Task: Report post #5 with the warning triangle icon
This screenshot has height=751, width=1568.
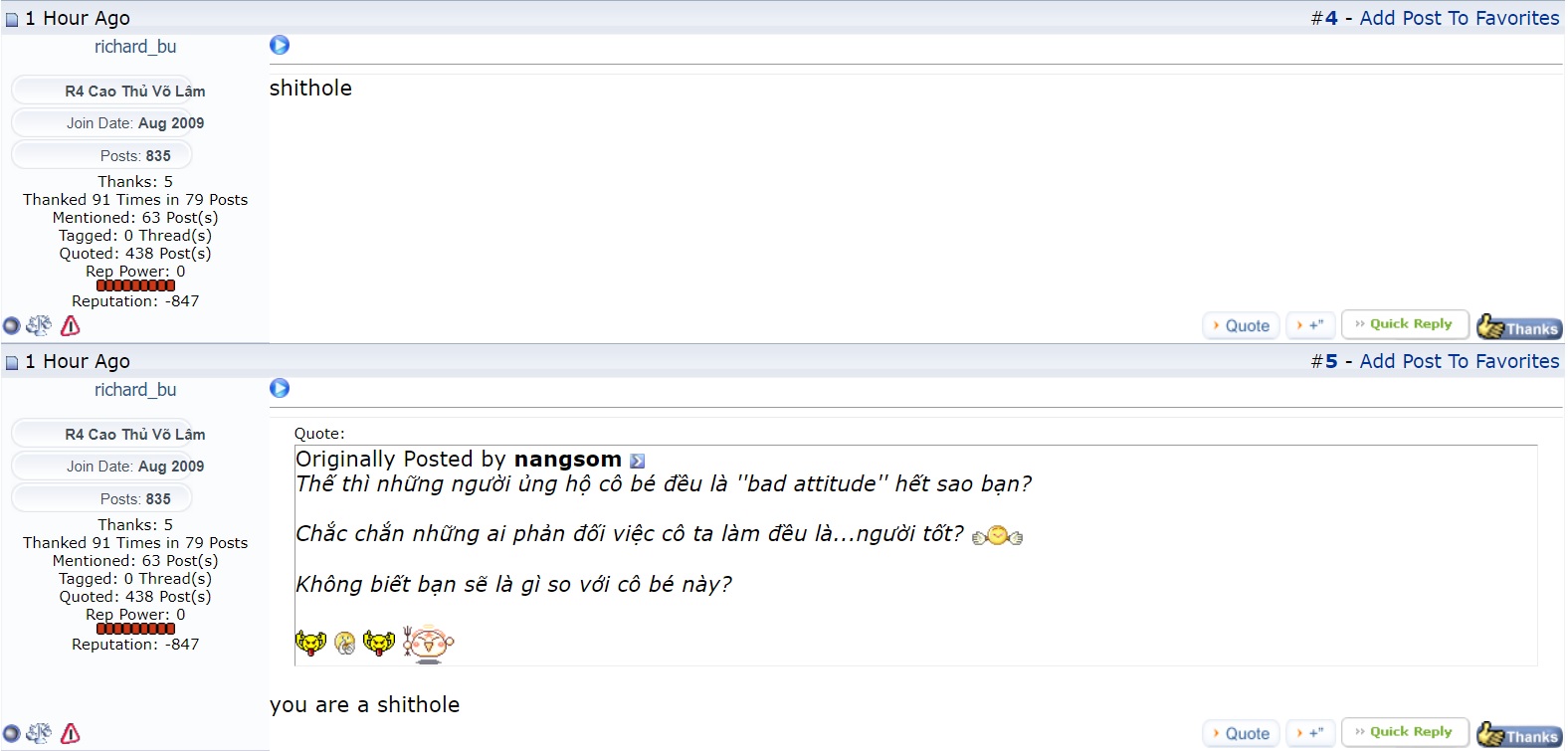Action: pyautogui.click(x=71, y=733)
